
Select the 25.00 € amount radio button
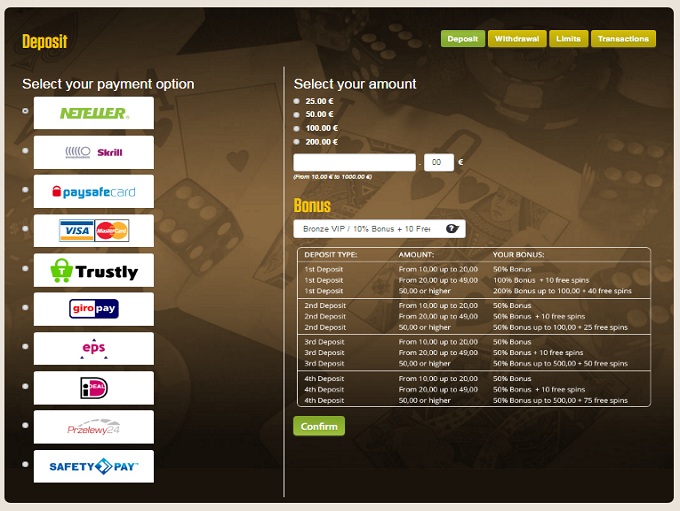(x=296, y=101)
